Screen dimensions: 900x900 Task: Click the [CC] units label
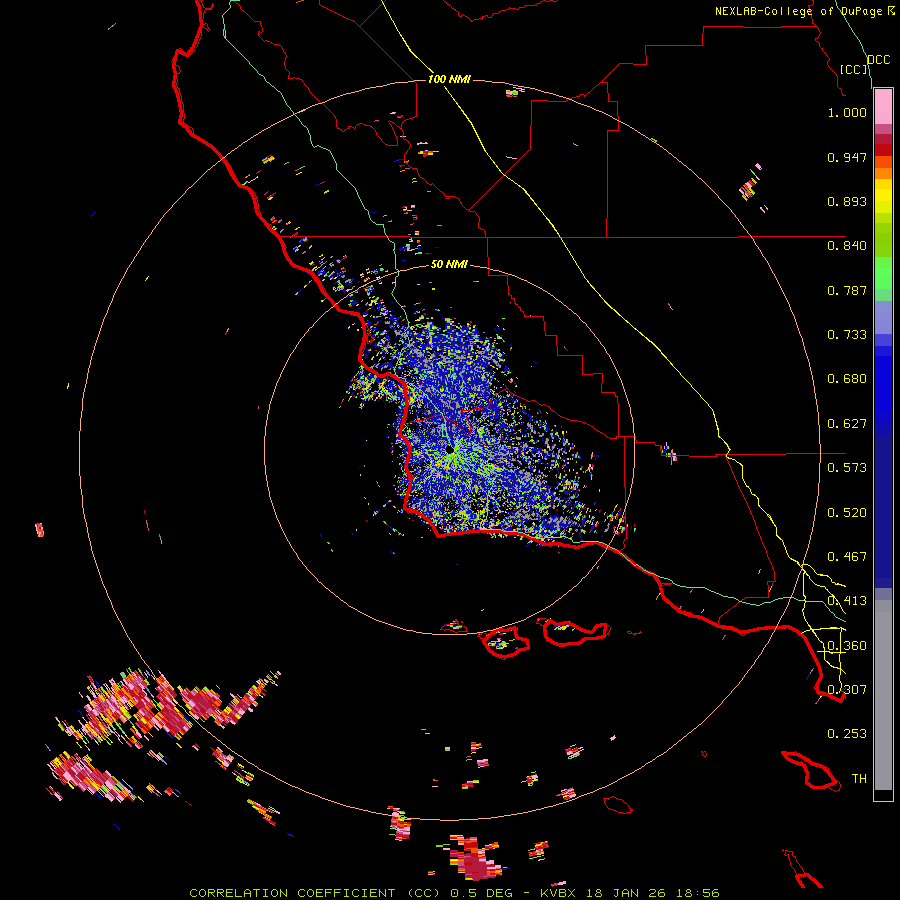click(854, 69)
